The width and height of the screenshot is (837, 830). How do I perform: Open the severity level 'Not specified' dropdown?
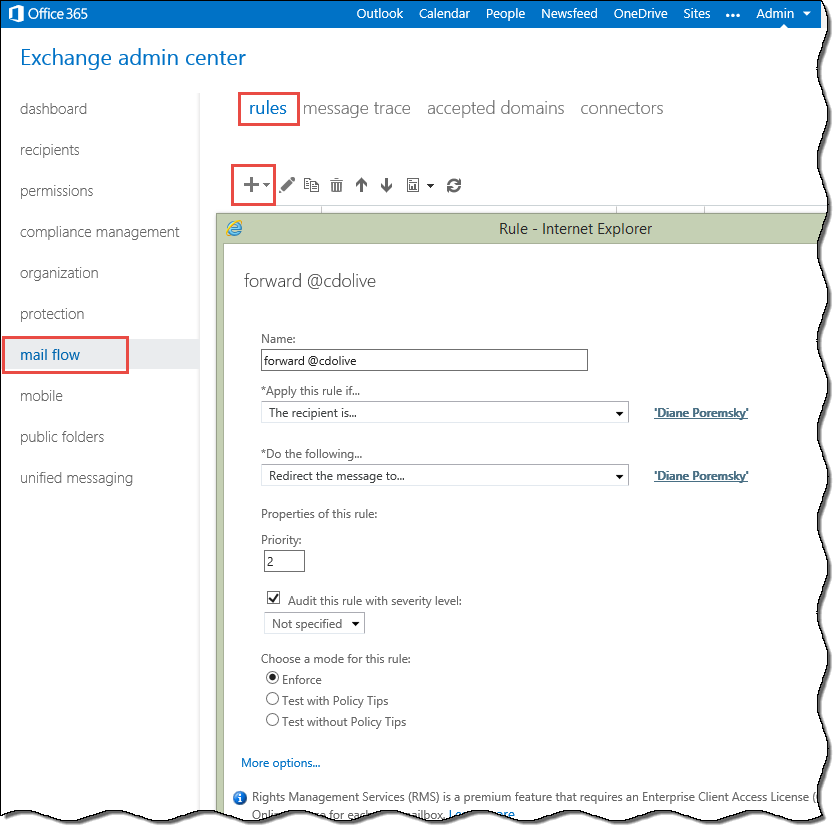pos(314,624)
